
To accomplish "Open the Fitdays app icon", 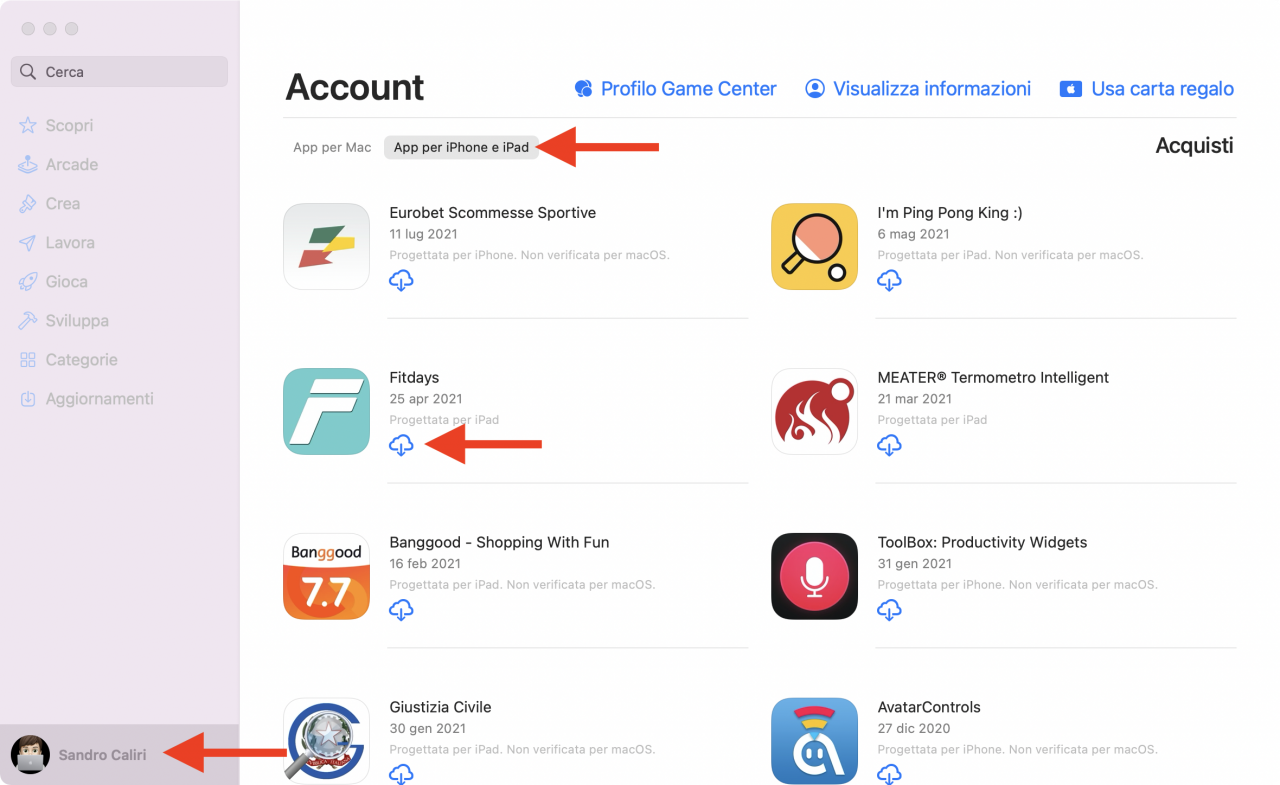I will (x=327, y=411).
